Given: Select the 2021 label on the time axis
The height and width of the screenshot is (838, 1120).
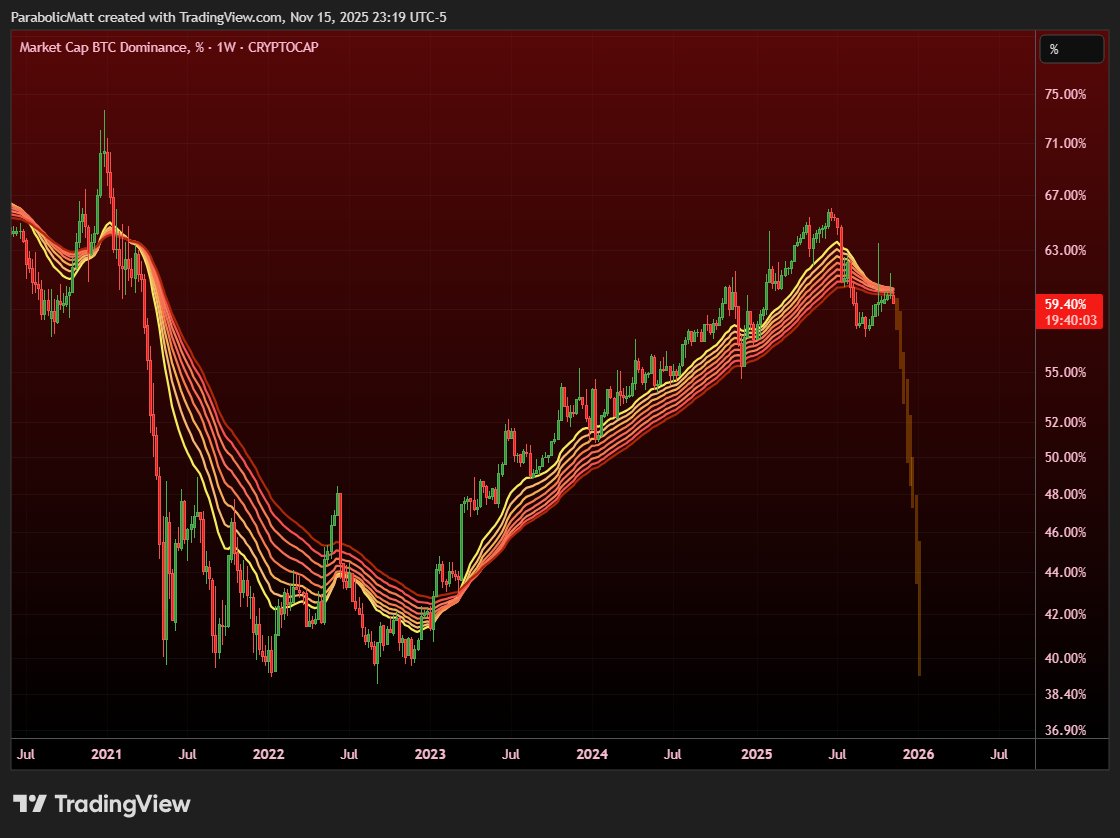Looking at the screenshot, I should point(107,754).
